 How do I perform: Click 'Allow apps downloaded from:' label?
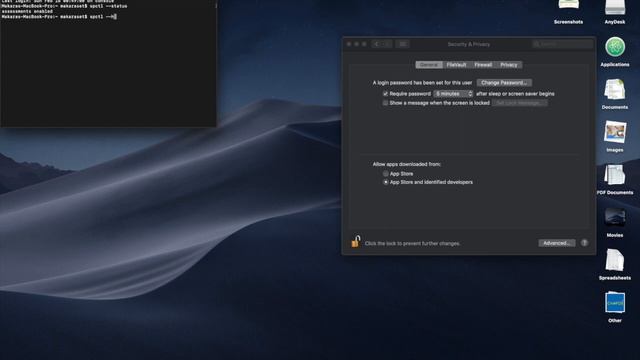407,164
